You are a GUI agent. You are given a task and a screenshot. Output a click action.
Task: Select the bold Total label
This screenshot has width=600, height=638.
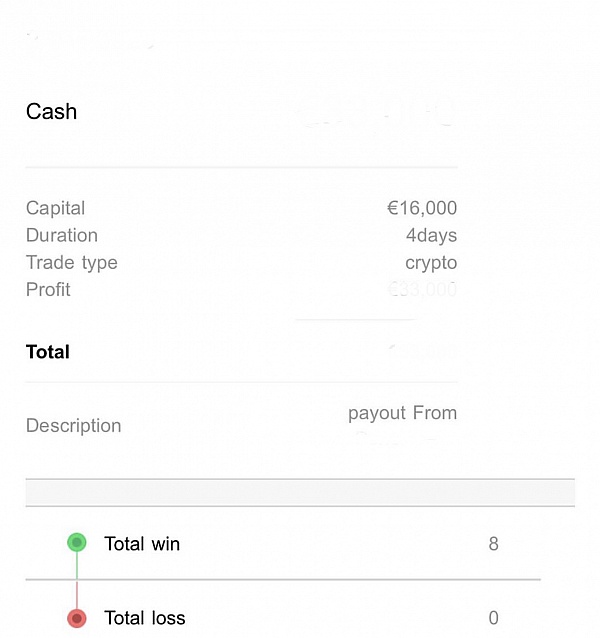click(48, 352)
